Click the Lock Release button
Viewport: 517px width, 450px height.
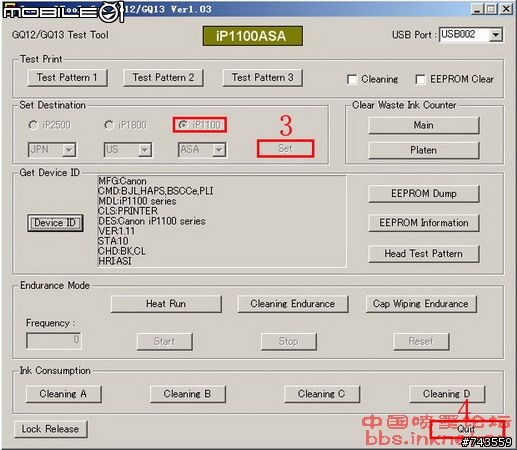point(51,429)
